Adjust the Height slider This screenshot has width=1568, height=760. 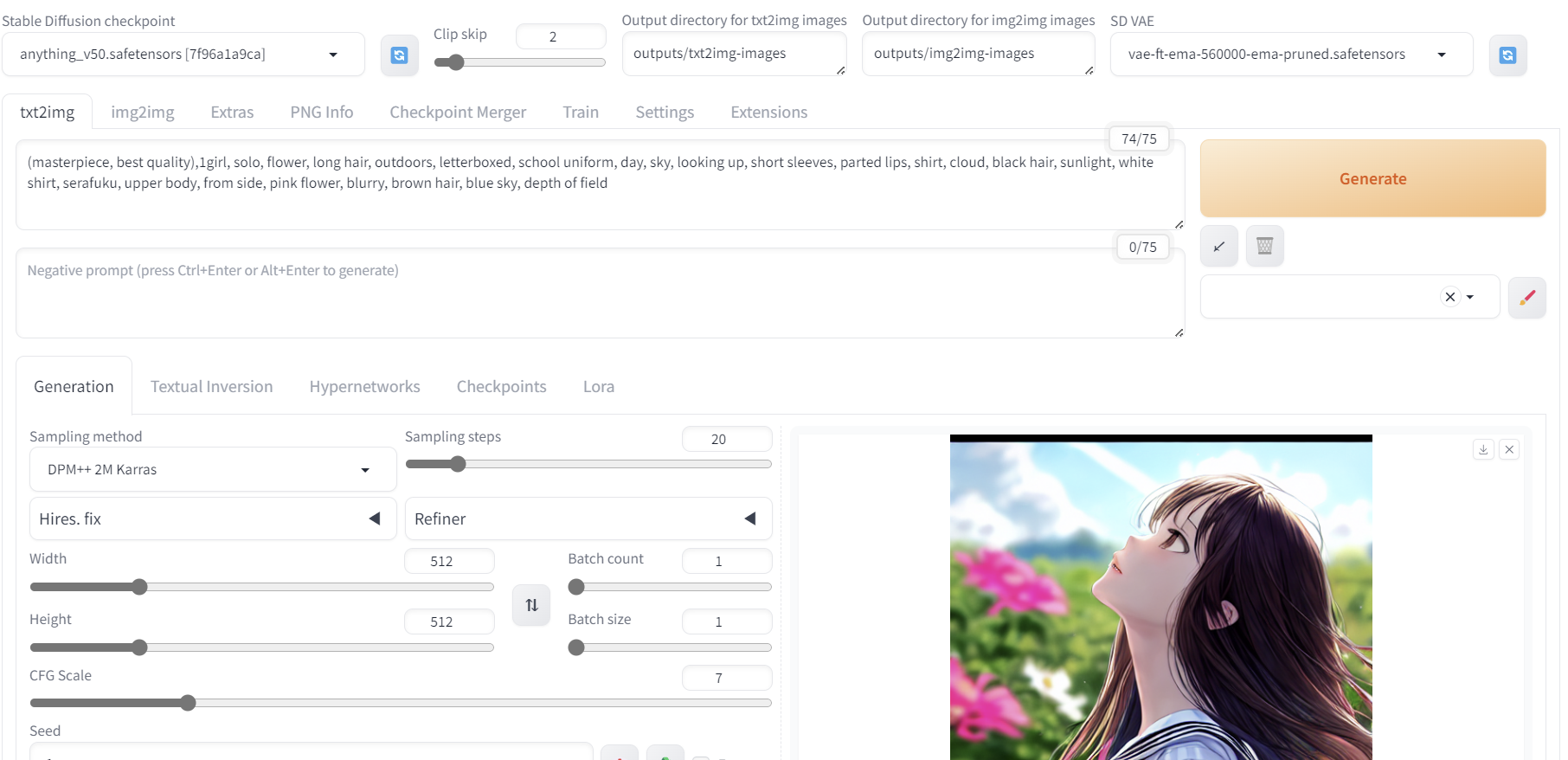pos(262,647)
